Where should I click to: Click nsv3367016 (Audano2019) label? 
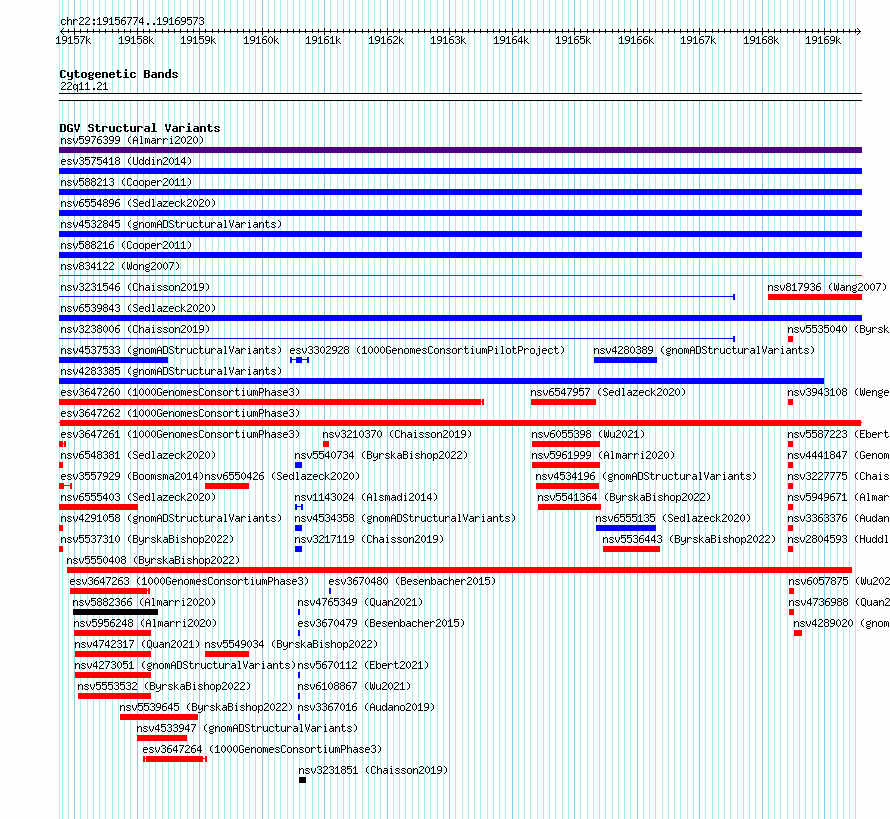coord(366,707)
